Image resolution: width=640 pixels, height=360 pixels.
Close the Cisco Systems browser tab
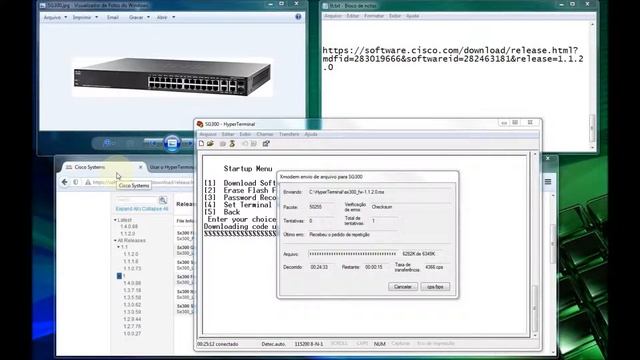tap(140, 167)
